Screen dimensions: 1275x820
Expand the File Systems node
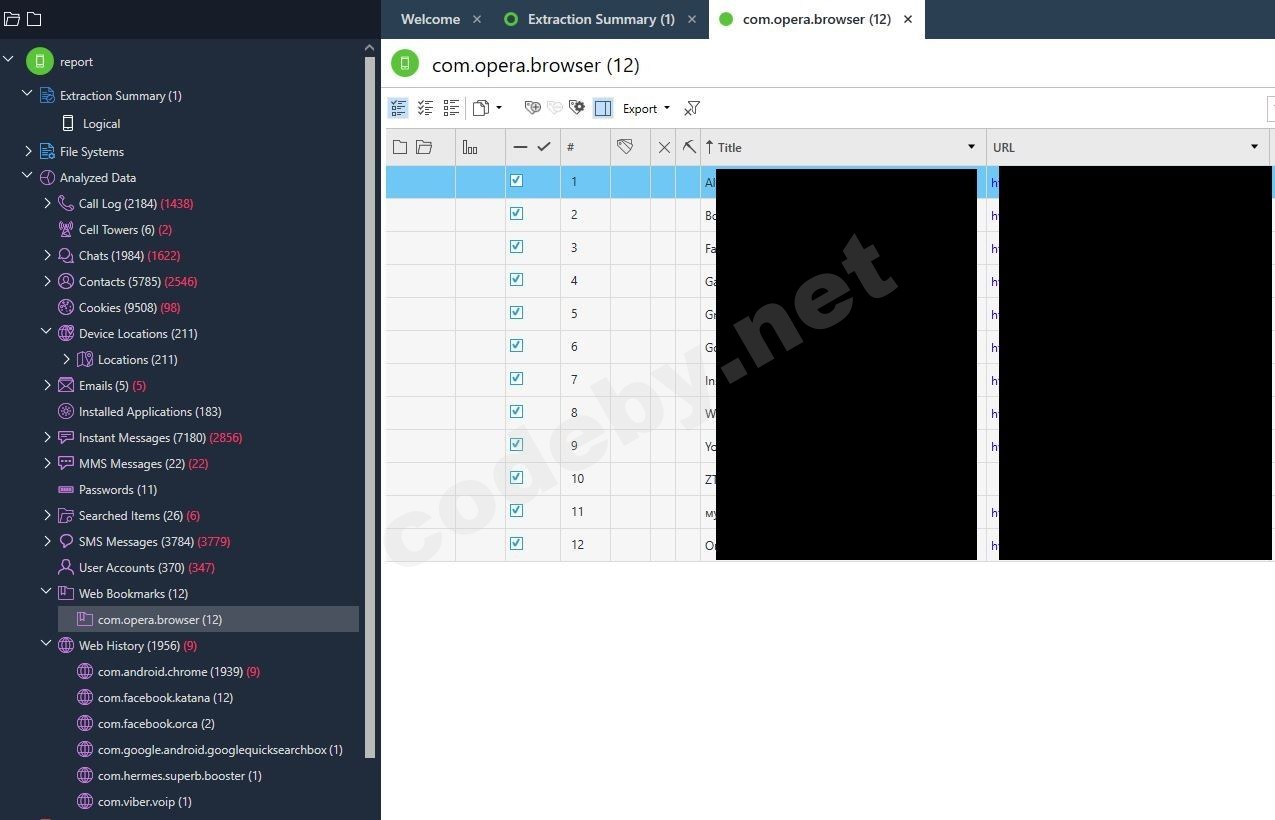28,151
